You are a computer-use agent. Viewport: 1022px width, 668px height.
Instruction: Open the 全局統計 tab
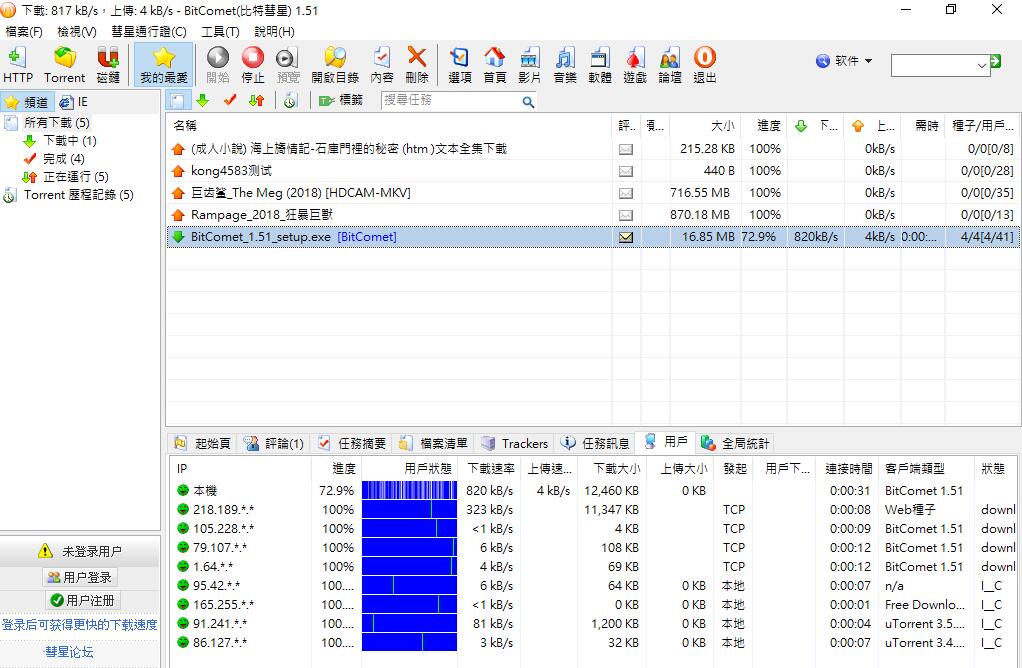(x=736, y=444)
